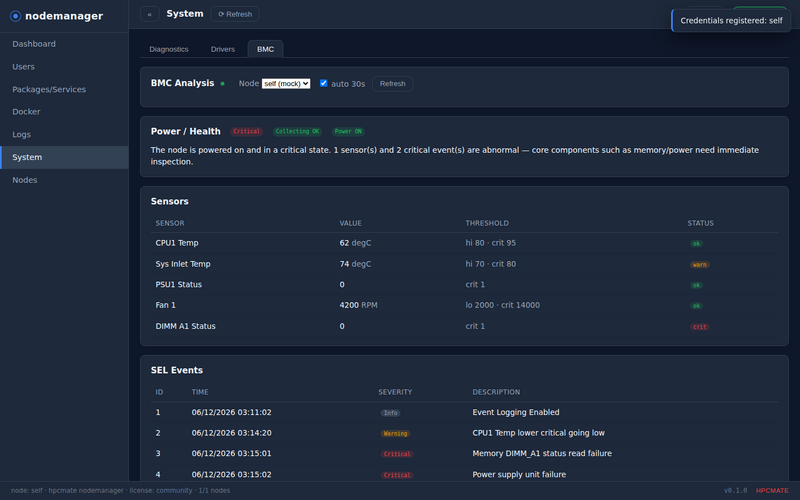800x500 pixels.
Task: Open the Dashboard page
Action: (x=64, y=44)
